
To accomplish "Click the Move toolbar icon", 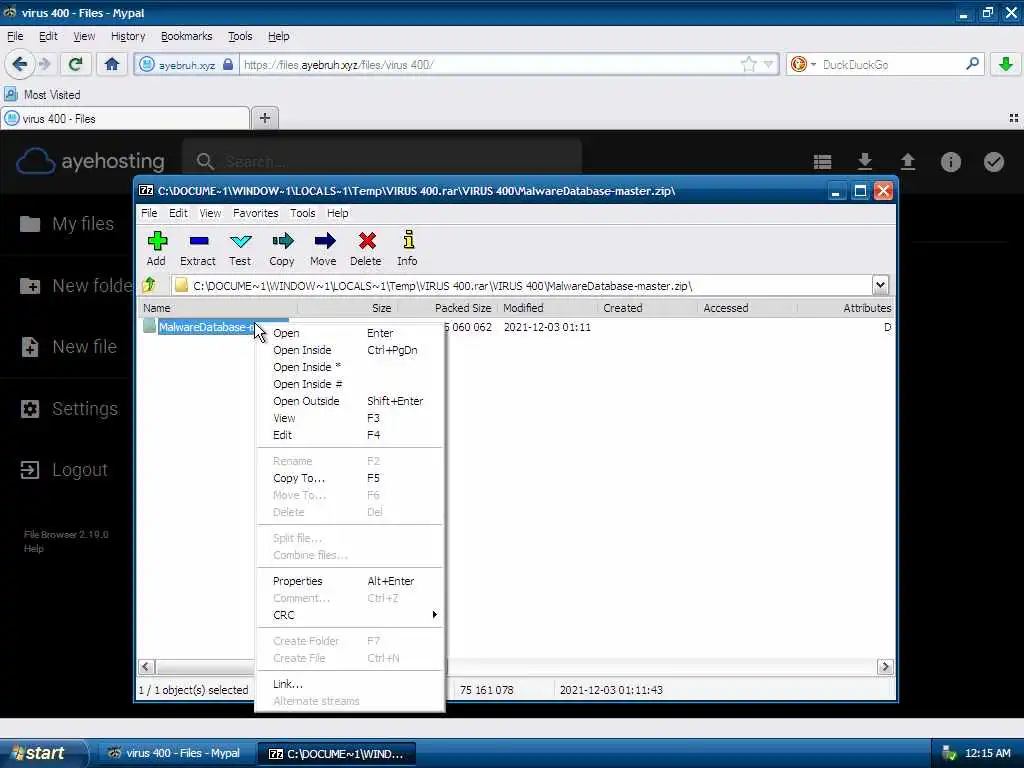I will (x=324, y=248).
